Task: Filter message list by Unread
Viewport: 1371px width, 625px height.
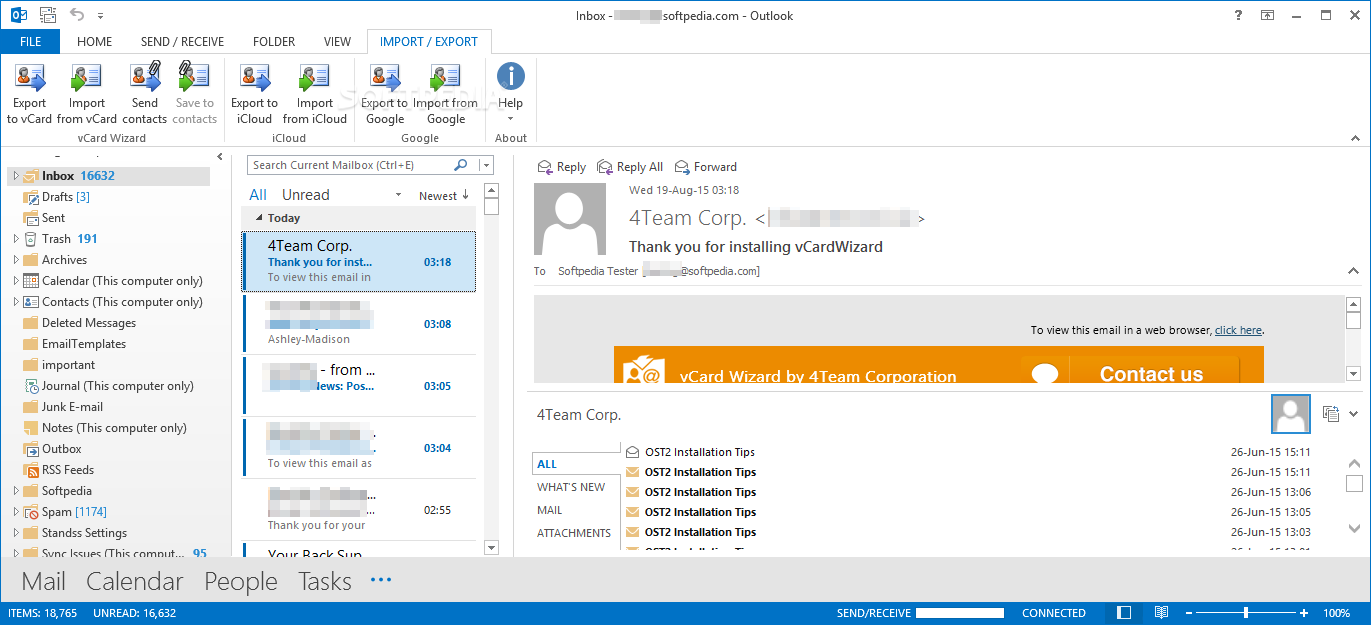Action: click(x=306, y=195)
